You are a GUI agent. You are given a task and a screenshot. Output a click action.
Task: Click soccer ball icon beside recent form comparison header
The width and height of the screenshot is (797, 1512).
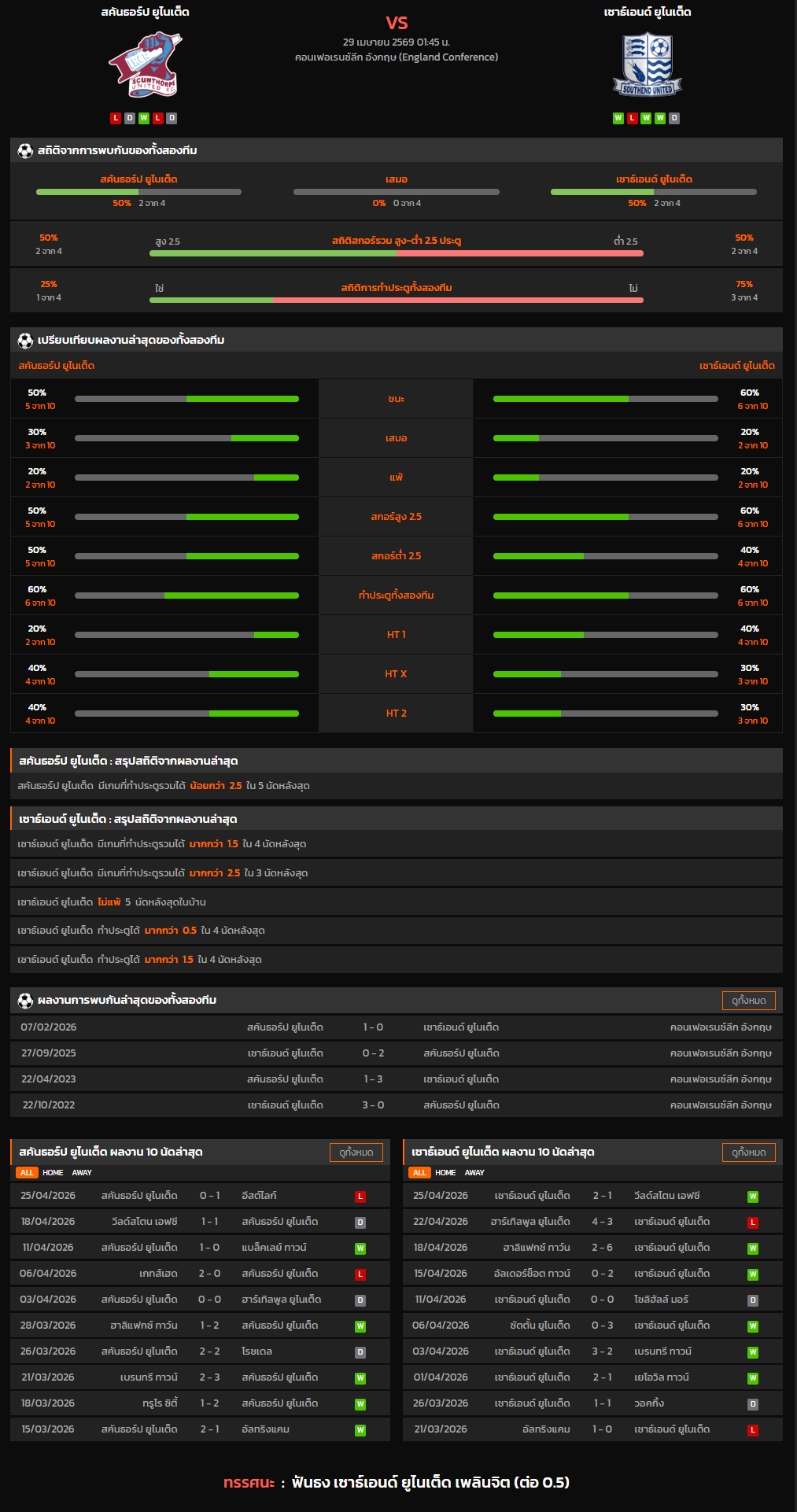click(x=25, y=340)
